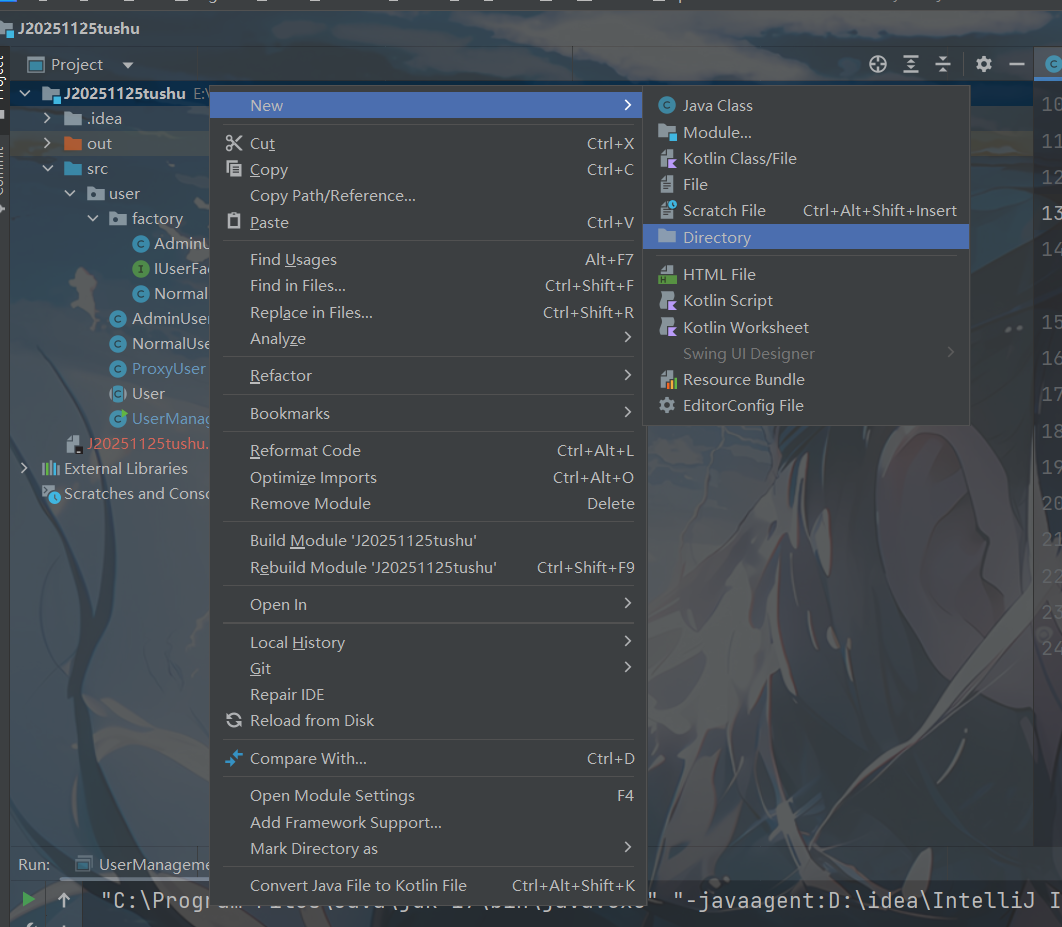Expand the External Libraries node chevron
This screenshot has height=927, width=1062.
tap(24, 468)
